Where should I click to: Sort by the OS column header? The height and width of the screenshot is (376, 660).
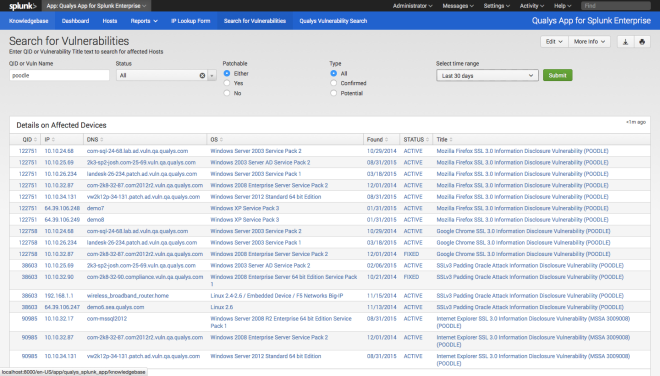click(x=217, y=139)
